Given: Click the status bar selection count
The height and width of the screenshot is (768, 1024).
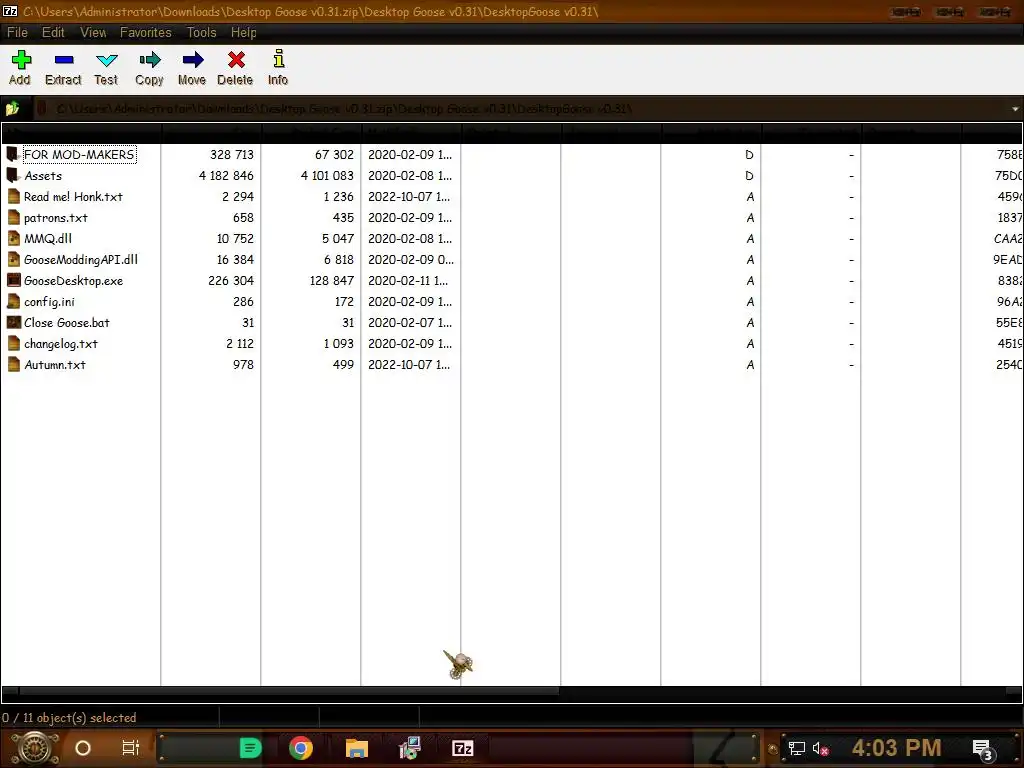Looking at the screenshot, I should click(x=69, y=718).
